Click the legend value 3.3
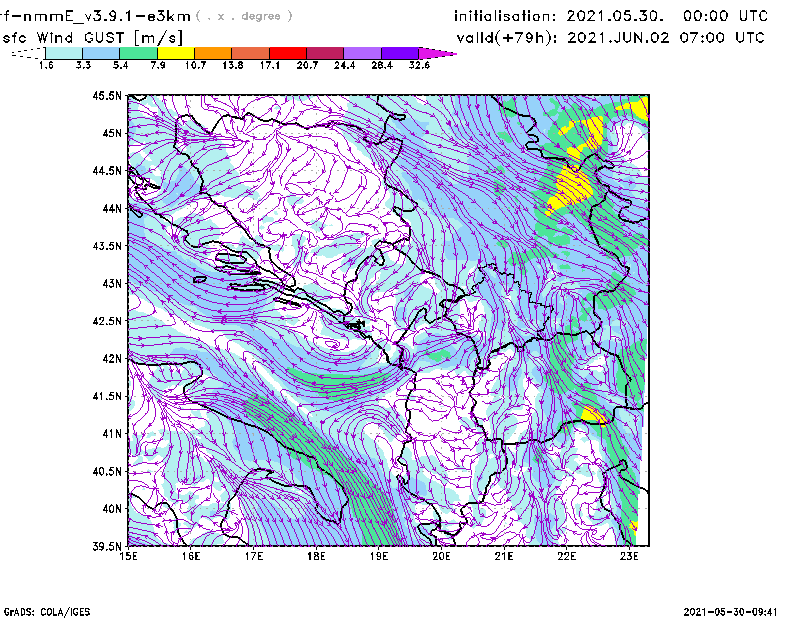This screenshot has width=800, height=618. [x=83, y=65]
